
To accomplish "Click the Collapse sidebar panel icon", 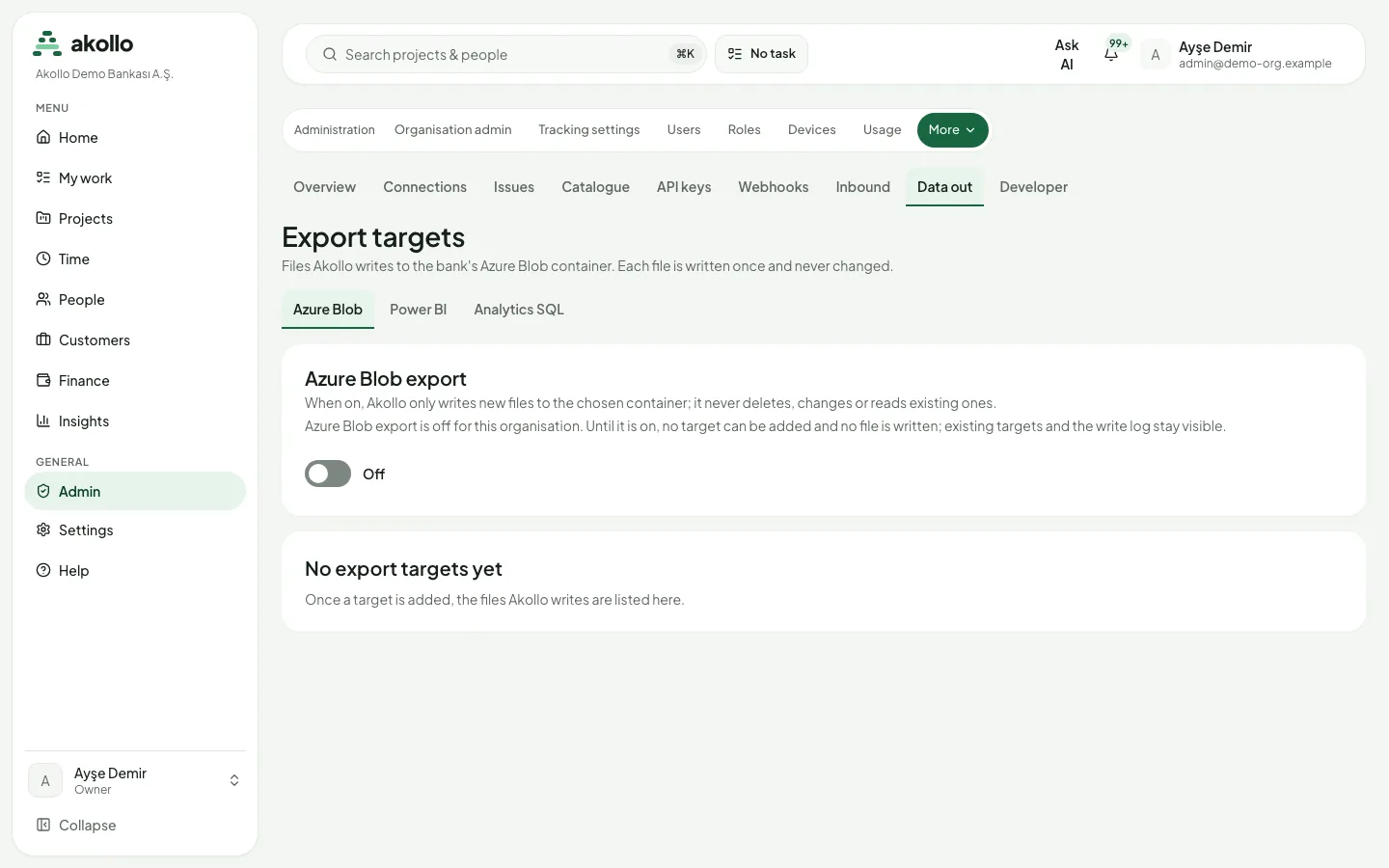I will pyautogui.click(x=43, y=825).
